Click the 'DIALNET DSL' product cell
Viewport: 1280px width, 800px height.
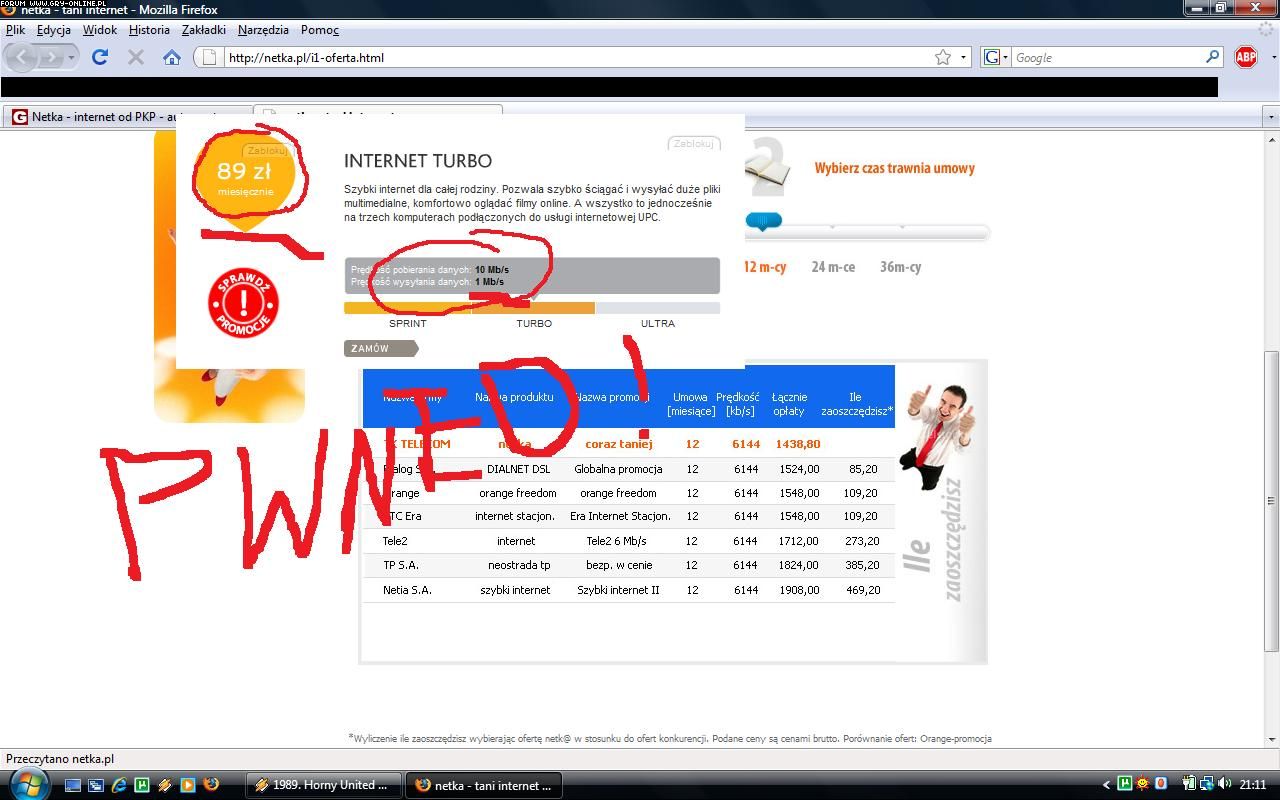pyautogui.click(x=518, y=469)
